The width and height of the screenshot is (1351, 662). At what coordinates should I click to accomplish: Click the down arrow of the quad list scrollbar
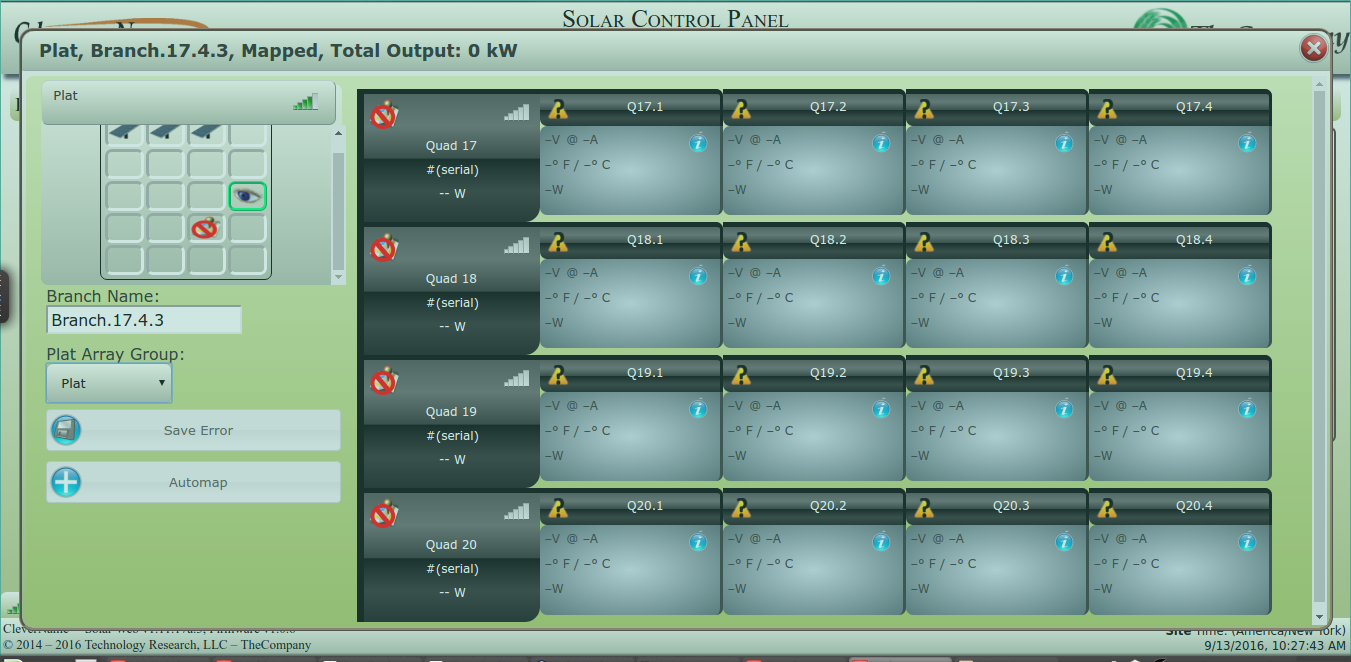click(1319, 616)
